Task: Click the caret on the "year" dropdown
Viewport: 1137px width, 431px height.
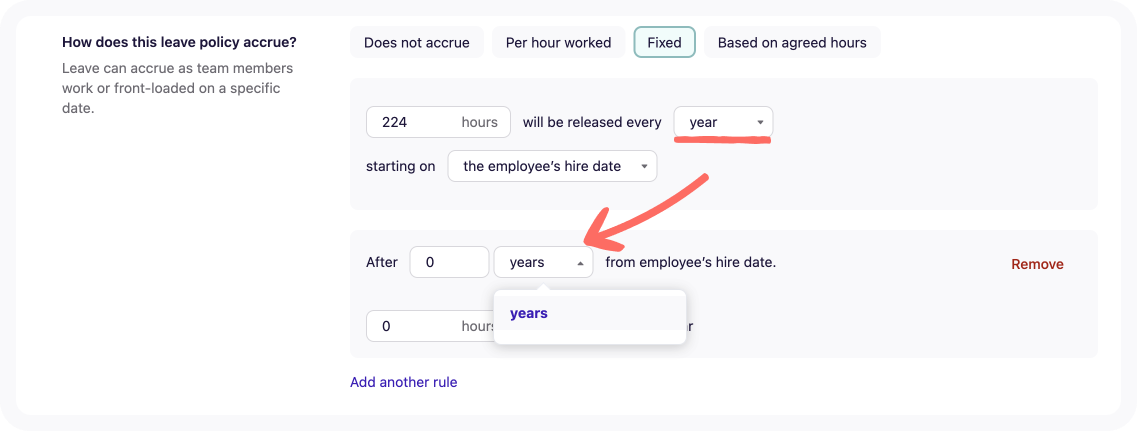Action: point(760,123)
